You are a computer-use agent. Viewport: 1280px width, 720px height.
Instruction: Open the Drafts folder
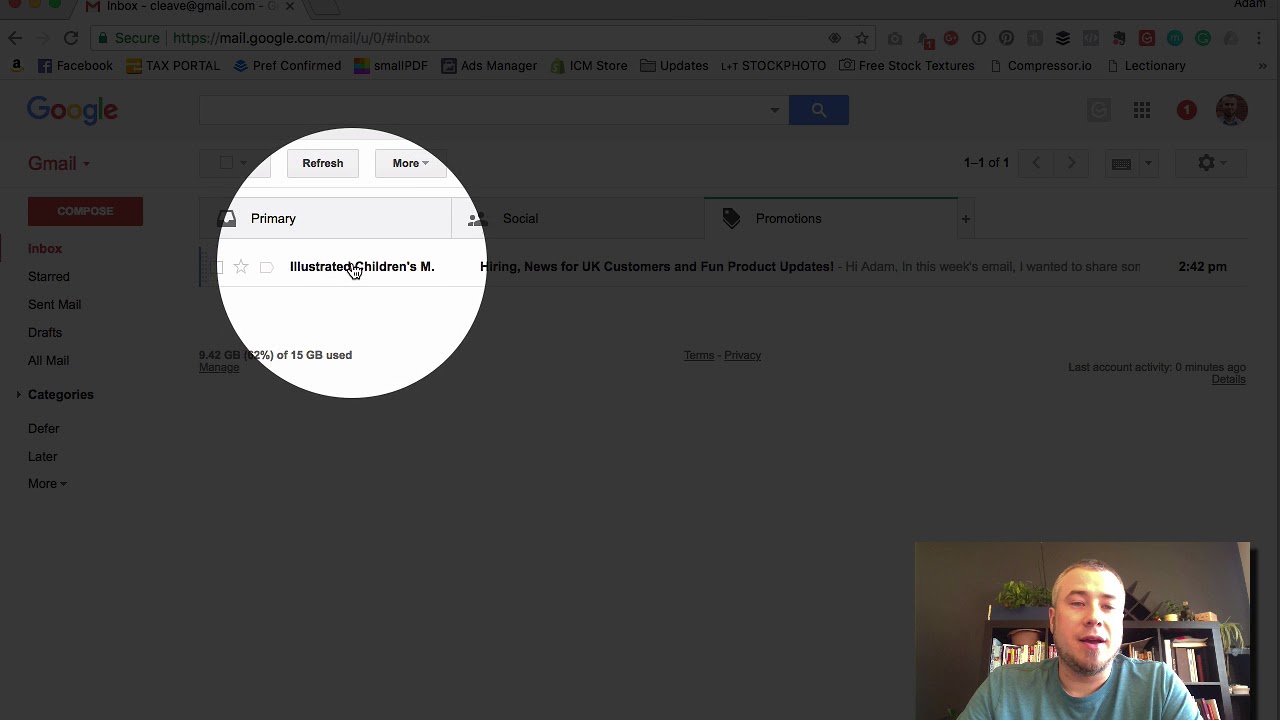point(45,333)
